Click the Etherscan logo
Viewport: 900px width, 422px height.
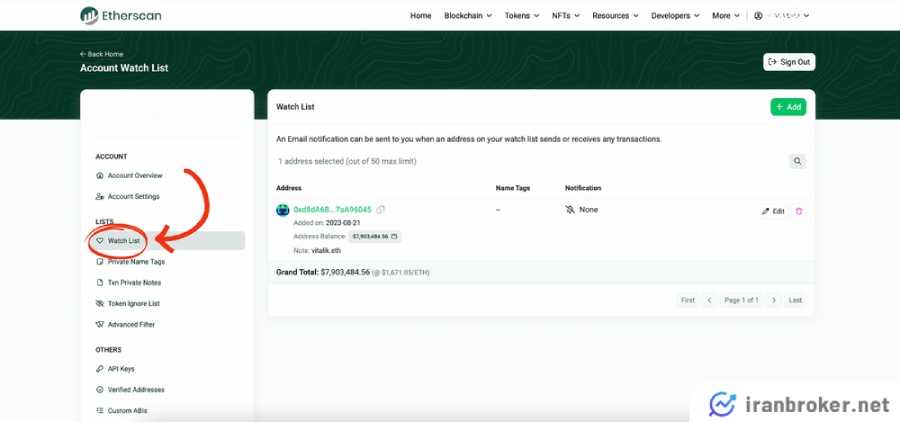click(x=121, y=16)
